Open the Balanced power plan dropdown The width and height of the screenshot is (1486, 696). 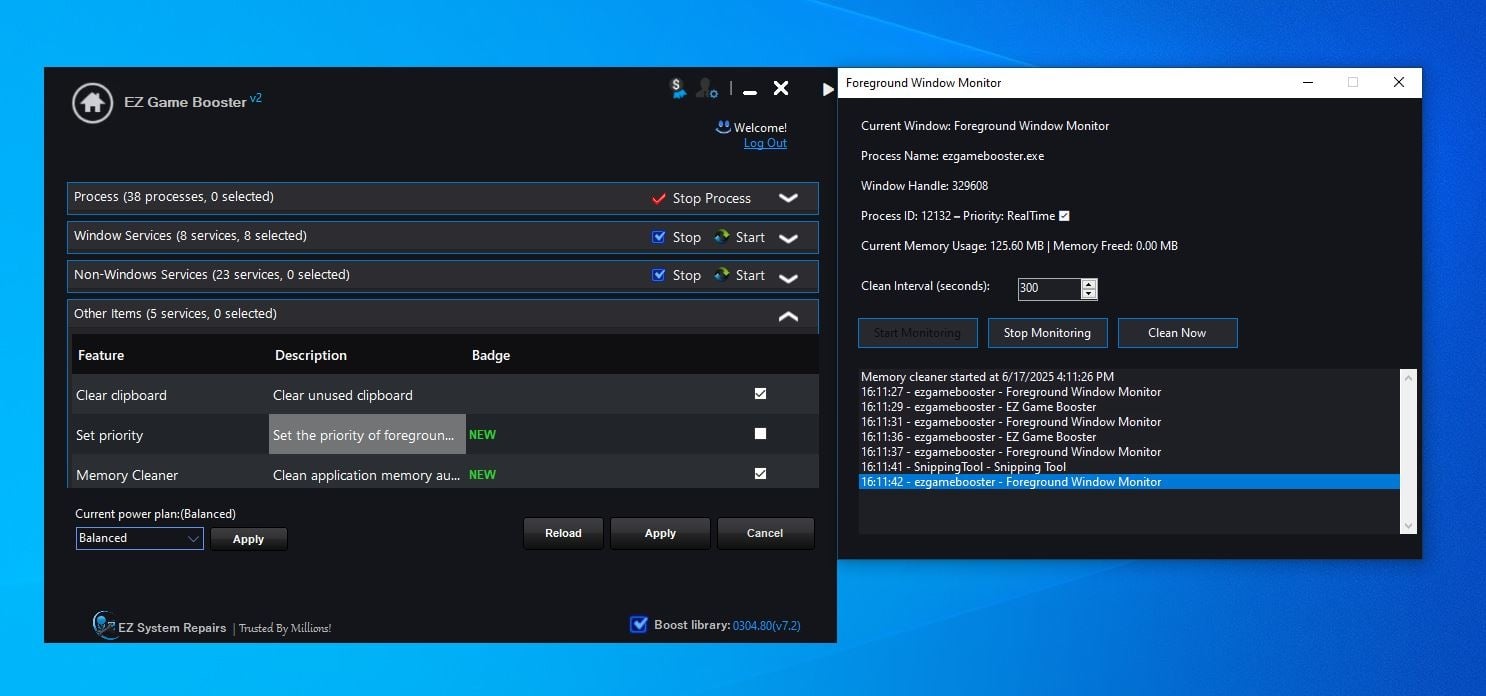[140, 538]
